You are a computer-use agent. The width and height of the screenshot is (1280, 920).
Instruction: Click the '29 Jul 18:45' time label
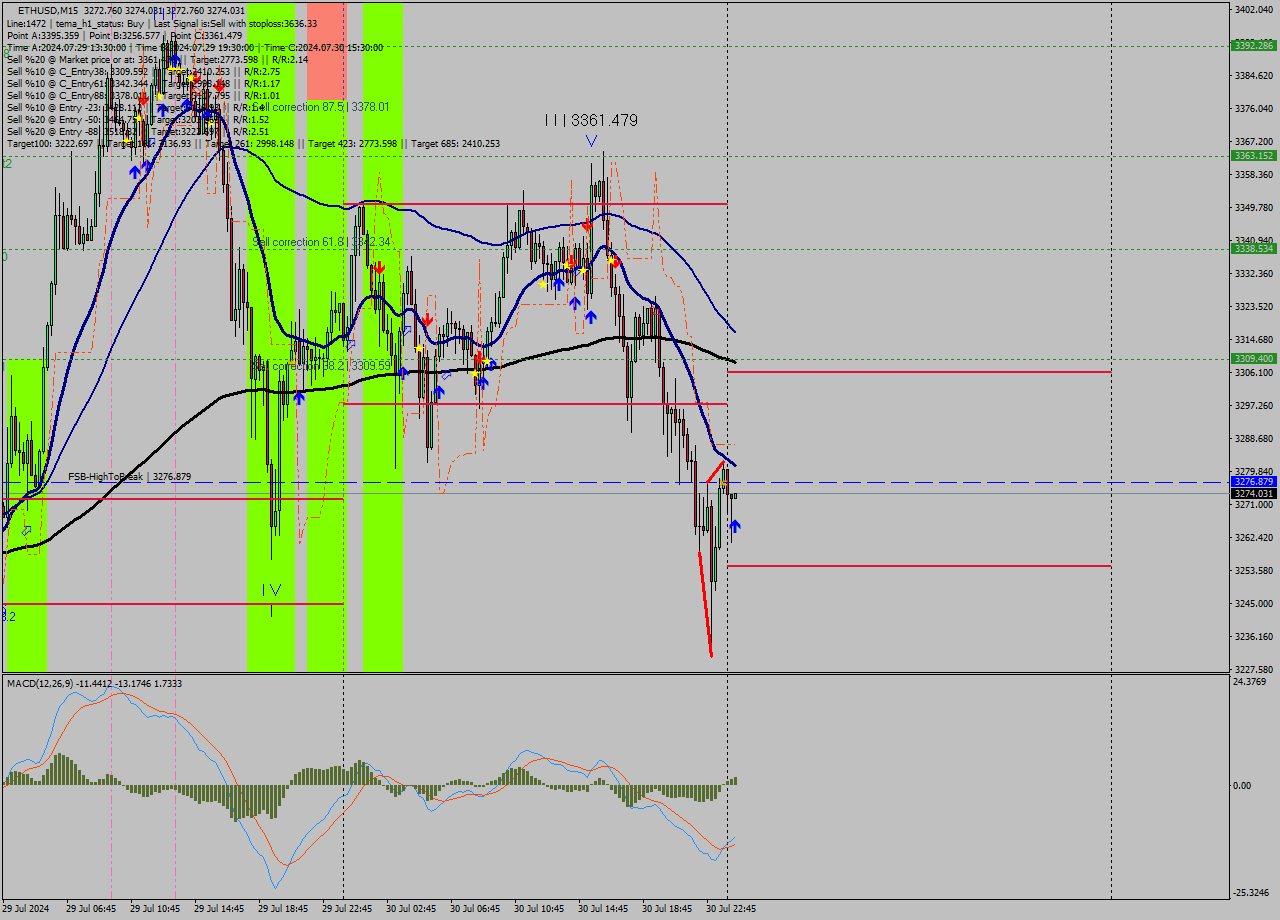point(283,909)
